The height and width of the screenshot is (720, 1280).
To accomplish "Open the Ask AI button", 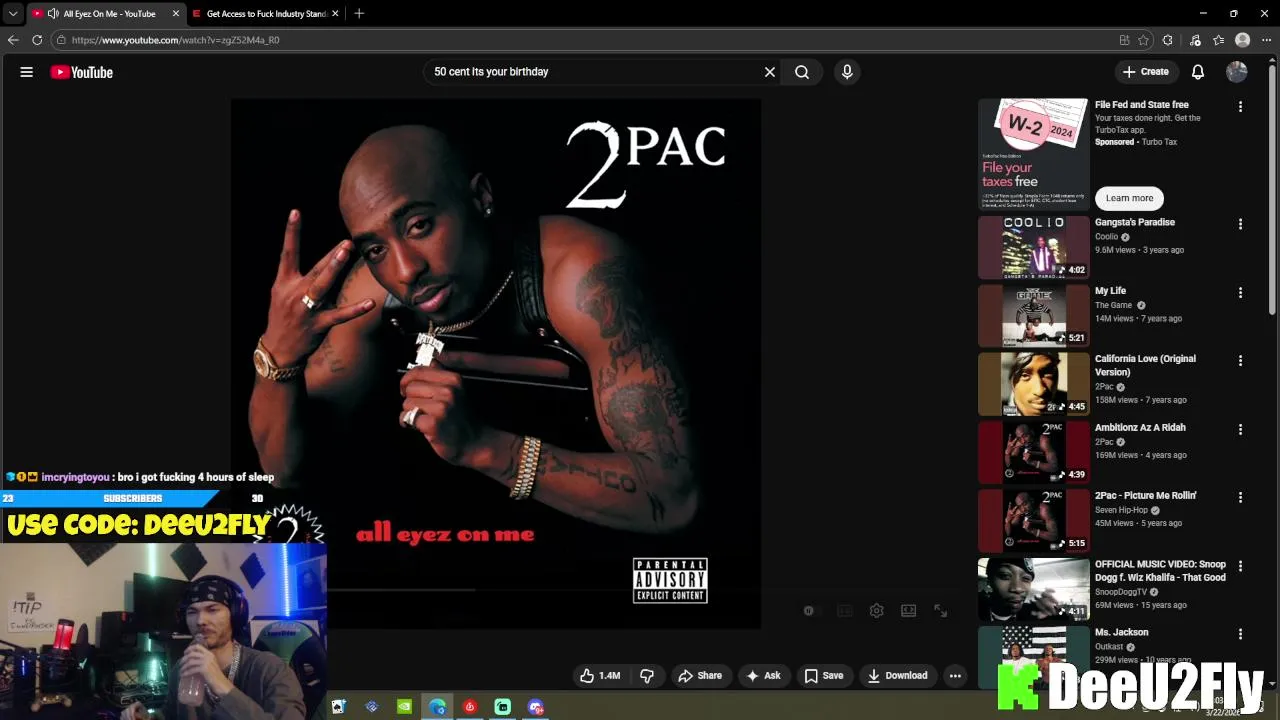I will coord(763,676).
